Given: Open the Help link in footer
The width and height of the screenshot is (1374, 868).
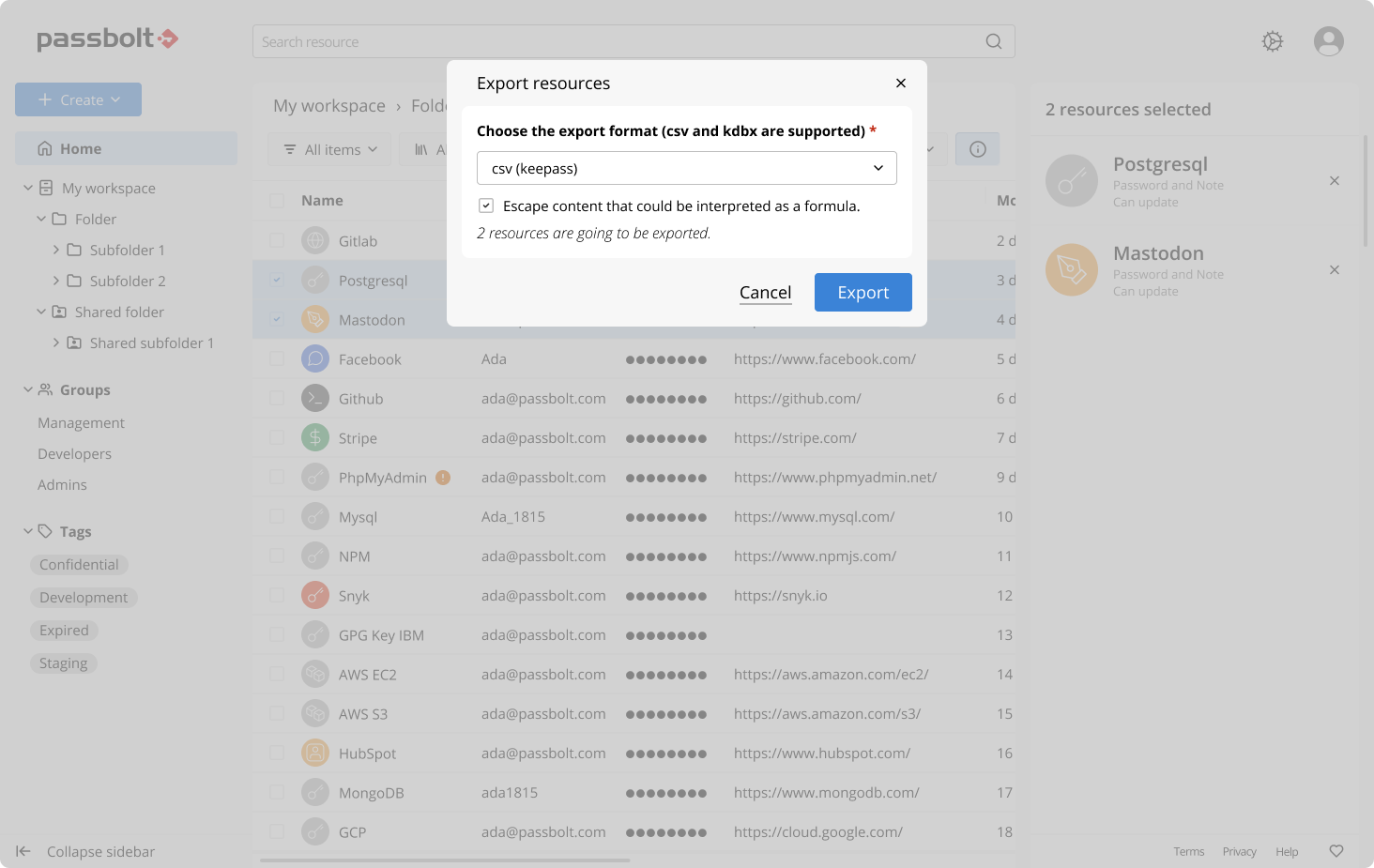Looking at the screenshot, I should point(1287,852).
